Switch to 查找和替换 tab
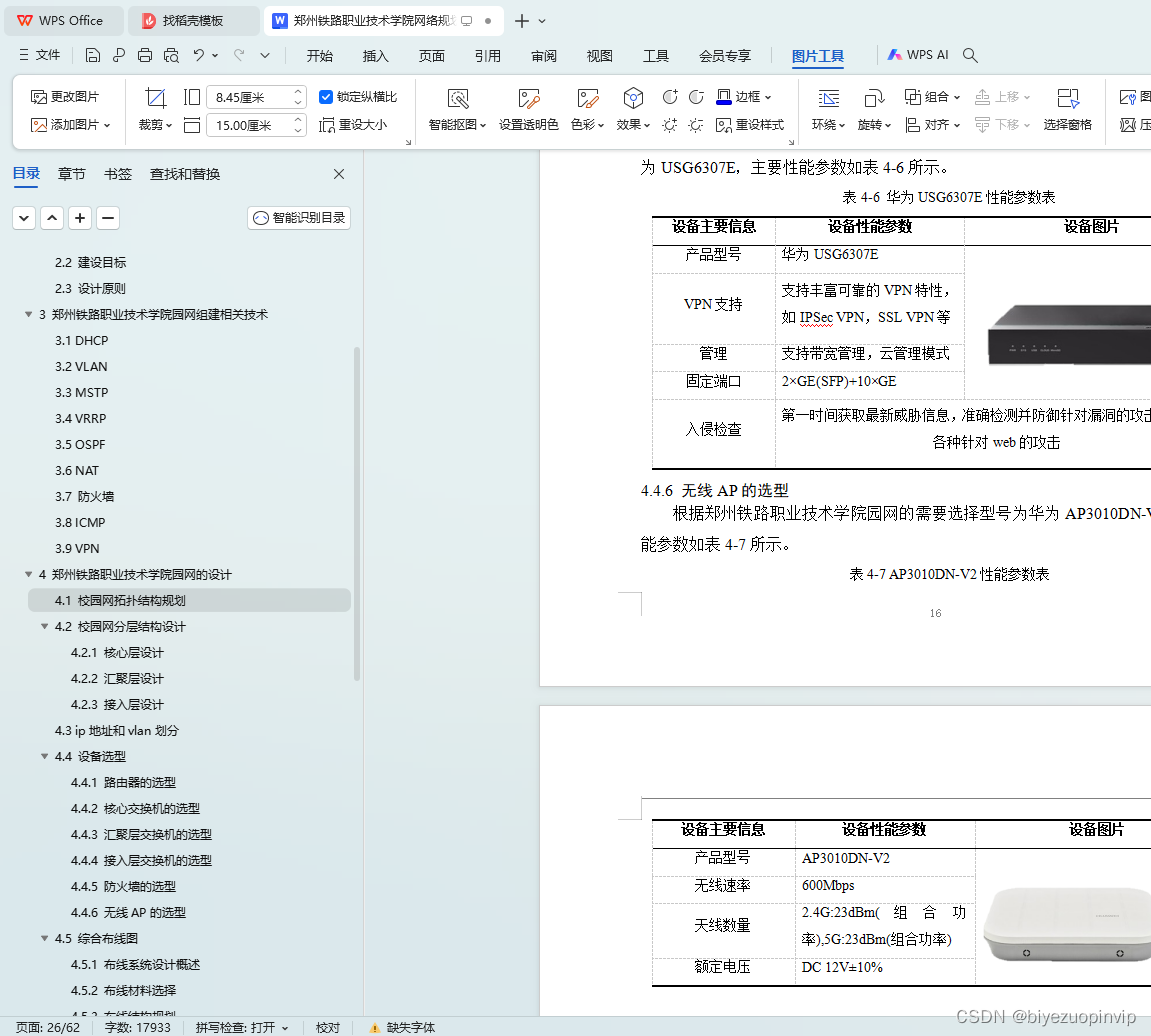Image resolution: width=1151 pixels, height=1036 pixels. tap(185, 174)
